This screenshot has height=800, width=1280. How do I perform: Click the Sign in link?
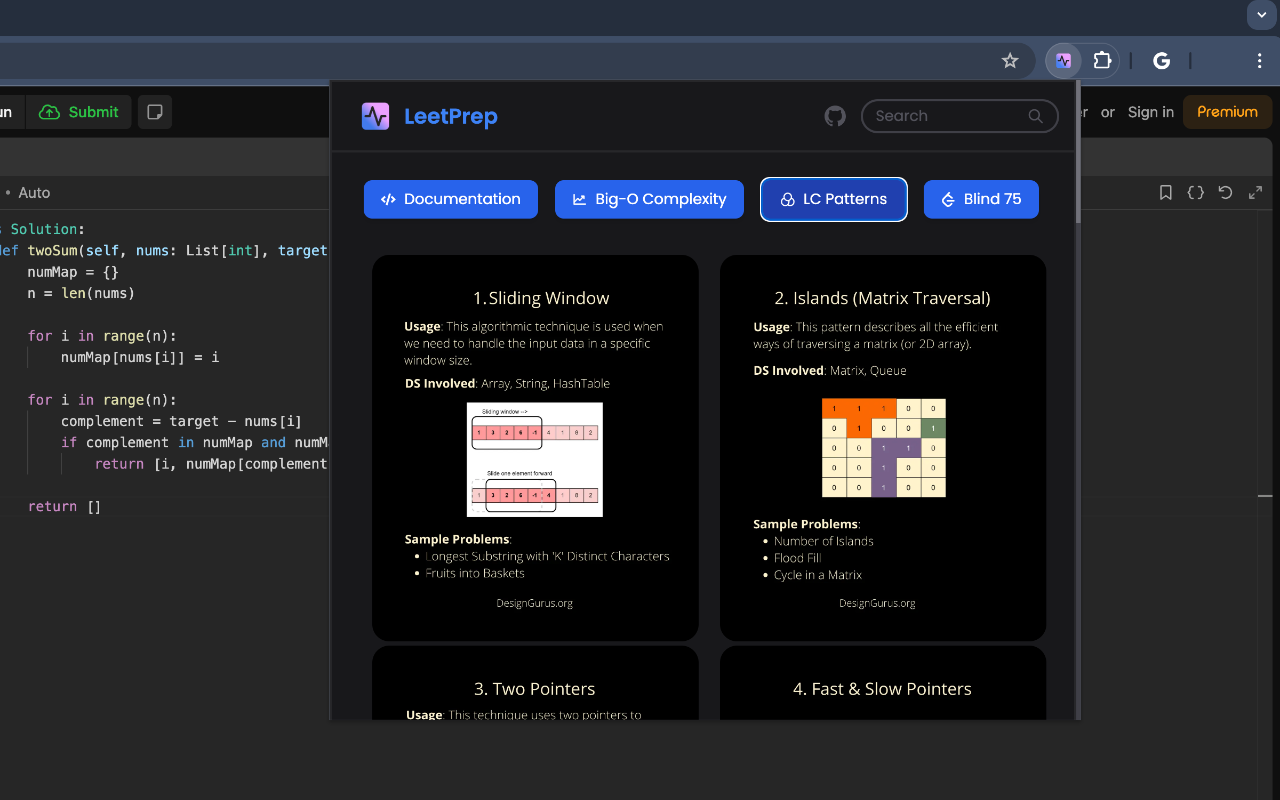pyautogui.click(x=1150, y=112)
